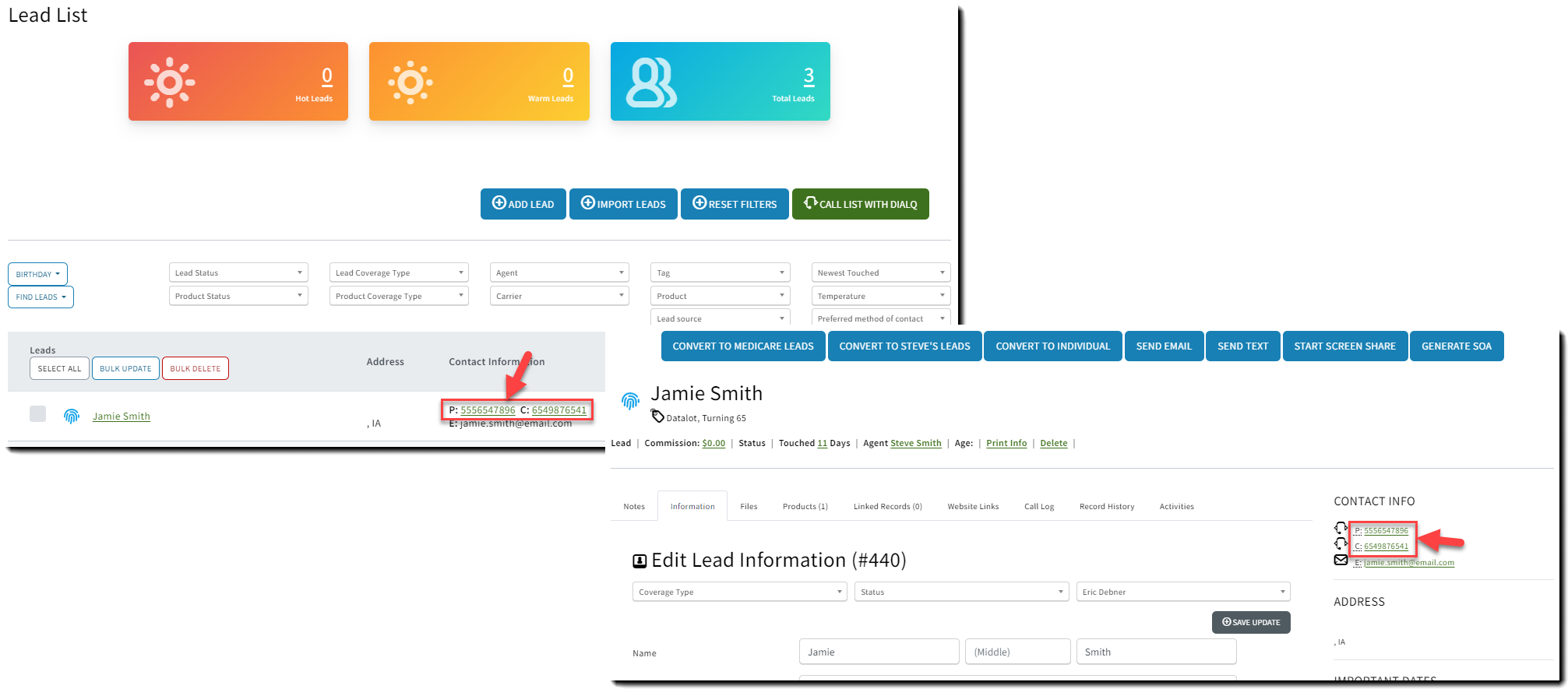Screen dimensions: 1568x689
Task: Click the Send Text button
Action: [x=1243, y=346]
